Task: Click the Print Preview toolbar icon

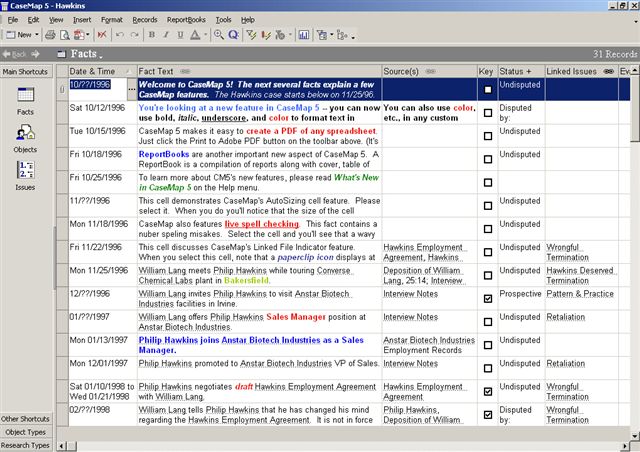Action: tap(67, 34)
